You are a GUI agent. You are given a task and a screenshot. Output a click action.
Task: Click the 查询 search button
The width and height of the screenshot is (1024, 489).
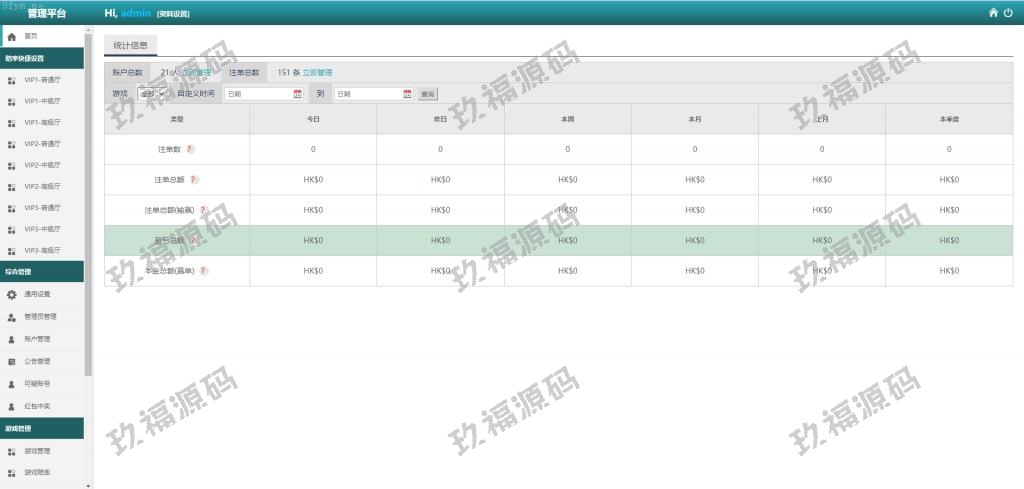427,94
